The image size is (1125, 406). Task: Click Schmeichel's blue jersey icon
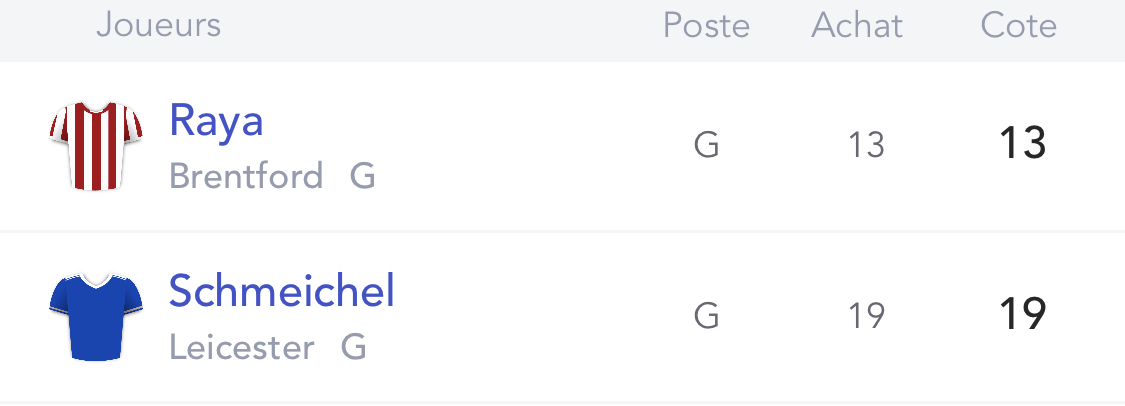coord(96,316)
